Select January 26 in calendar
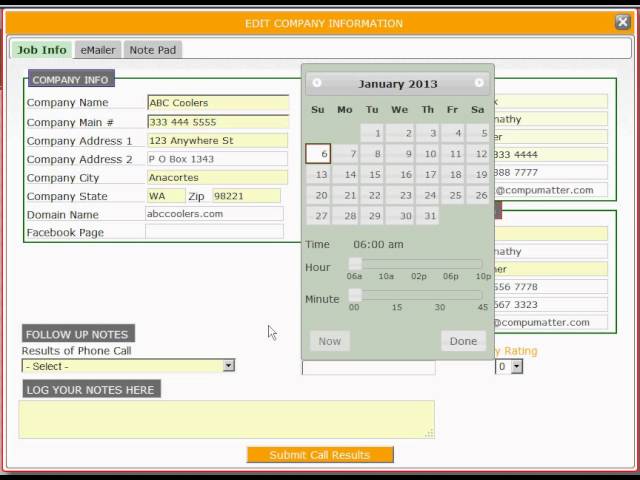 tap(478, 196)
